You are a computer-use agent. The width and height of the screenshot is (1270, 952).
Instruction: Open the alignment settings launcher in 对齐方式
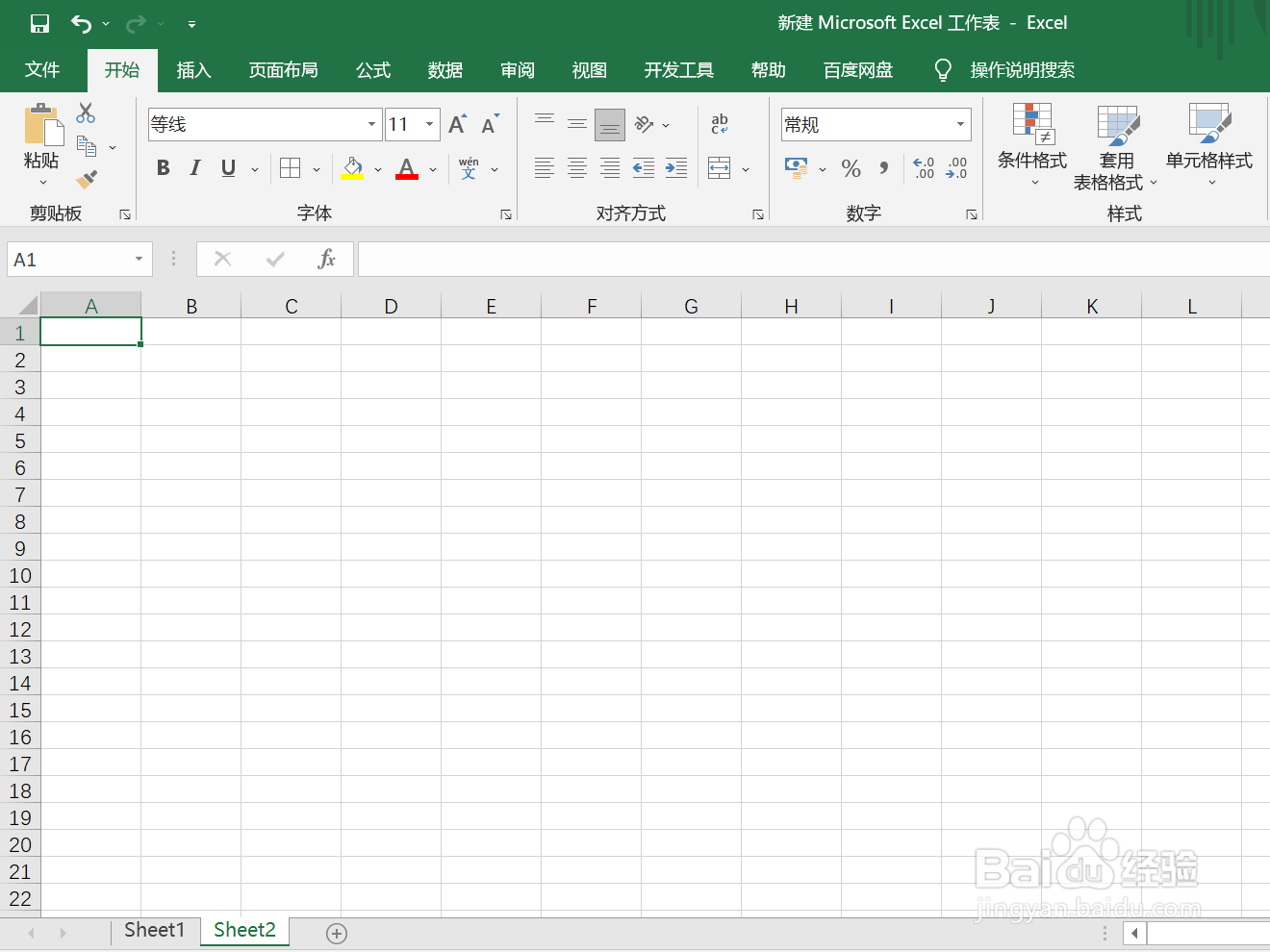[758, 214]
